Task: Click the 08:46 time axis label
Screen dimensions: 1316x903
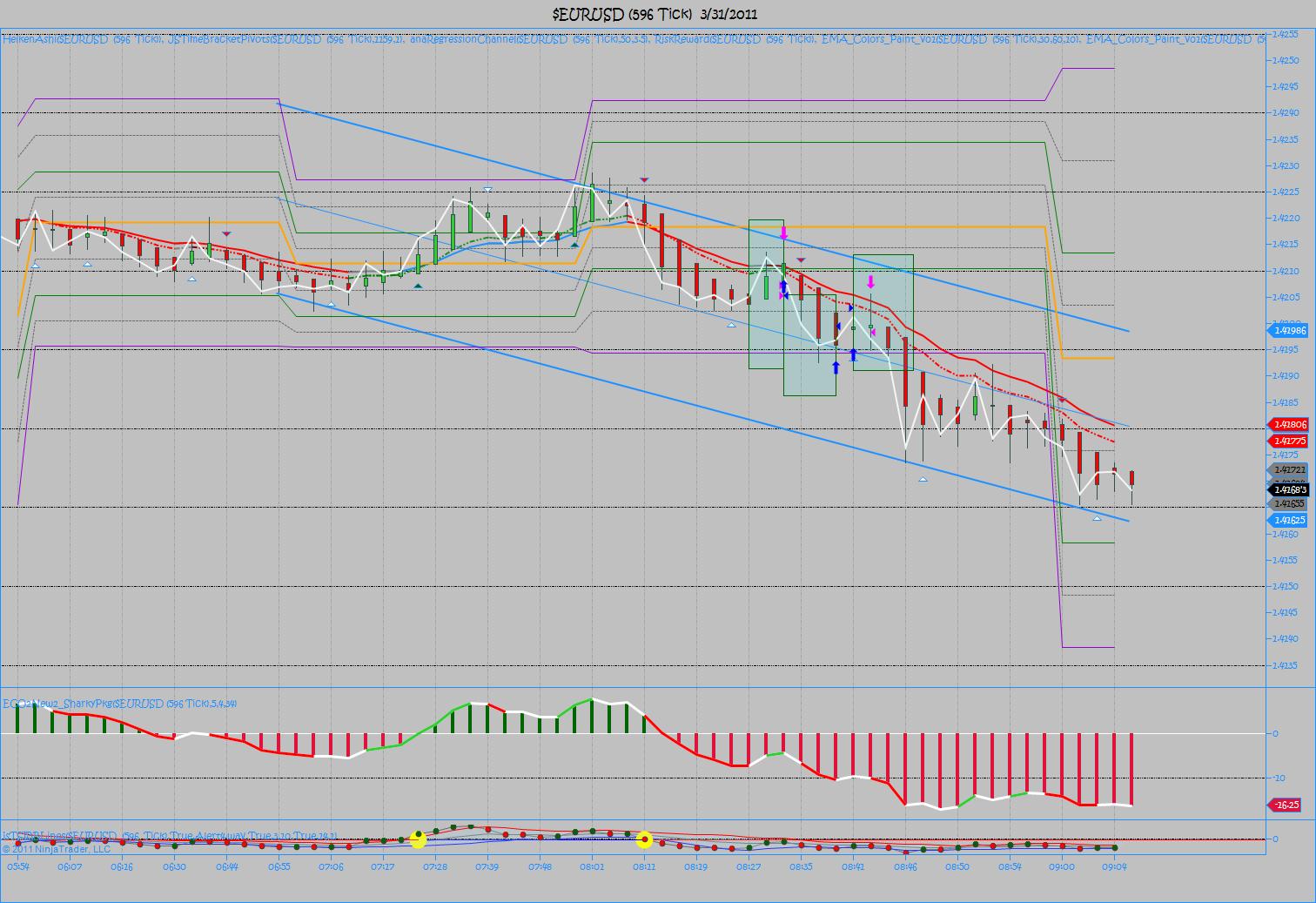Action: (905, 867)
